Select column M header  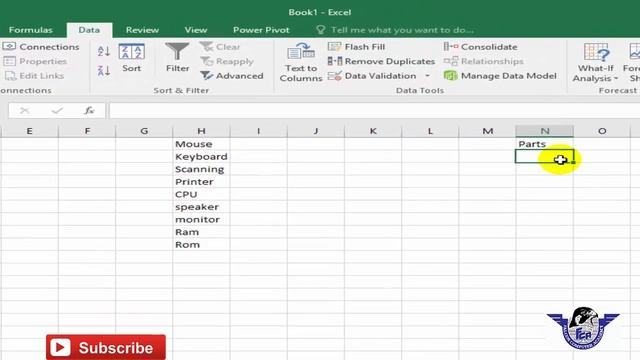tap(487, 131)
